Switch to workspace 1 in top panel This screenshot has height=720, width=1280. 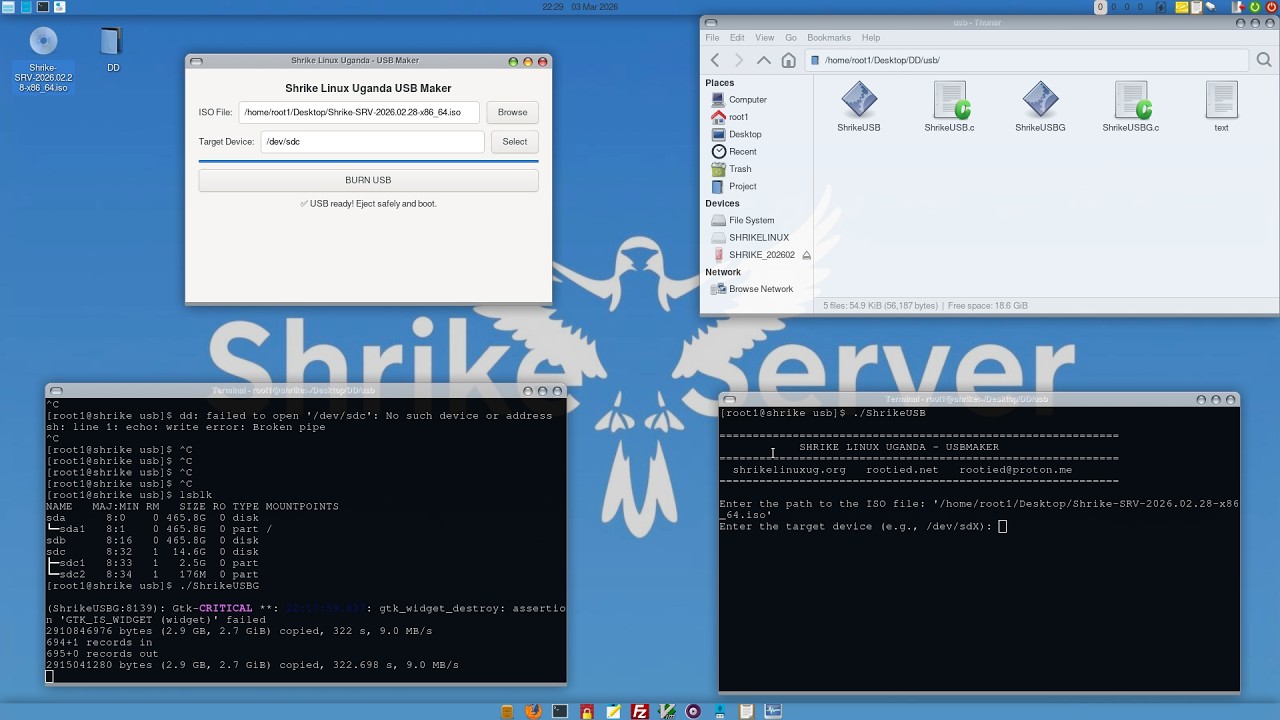[x=1100, y=7]
